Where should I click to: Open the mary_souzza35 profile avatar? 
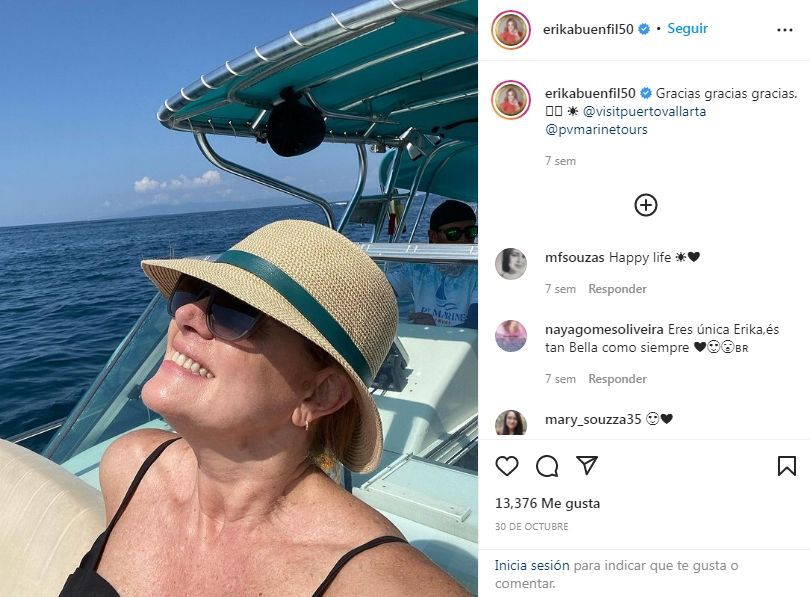click(511, 422)
